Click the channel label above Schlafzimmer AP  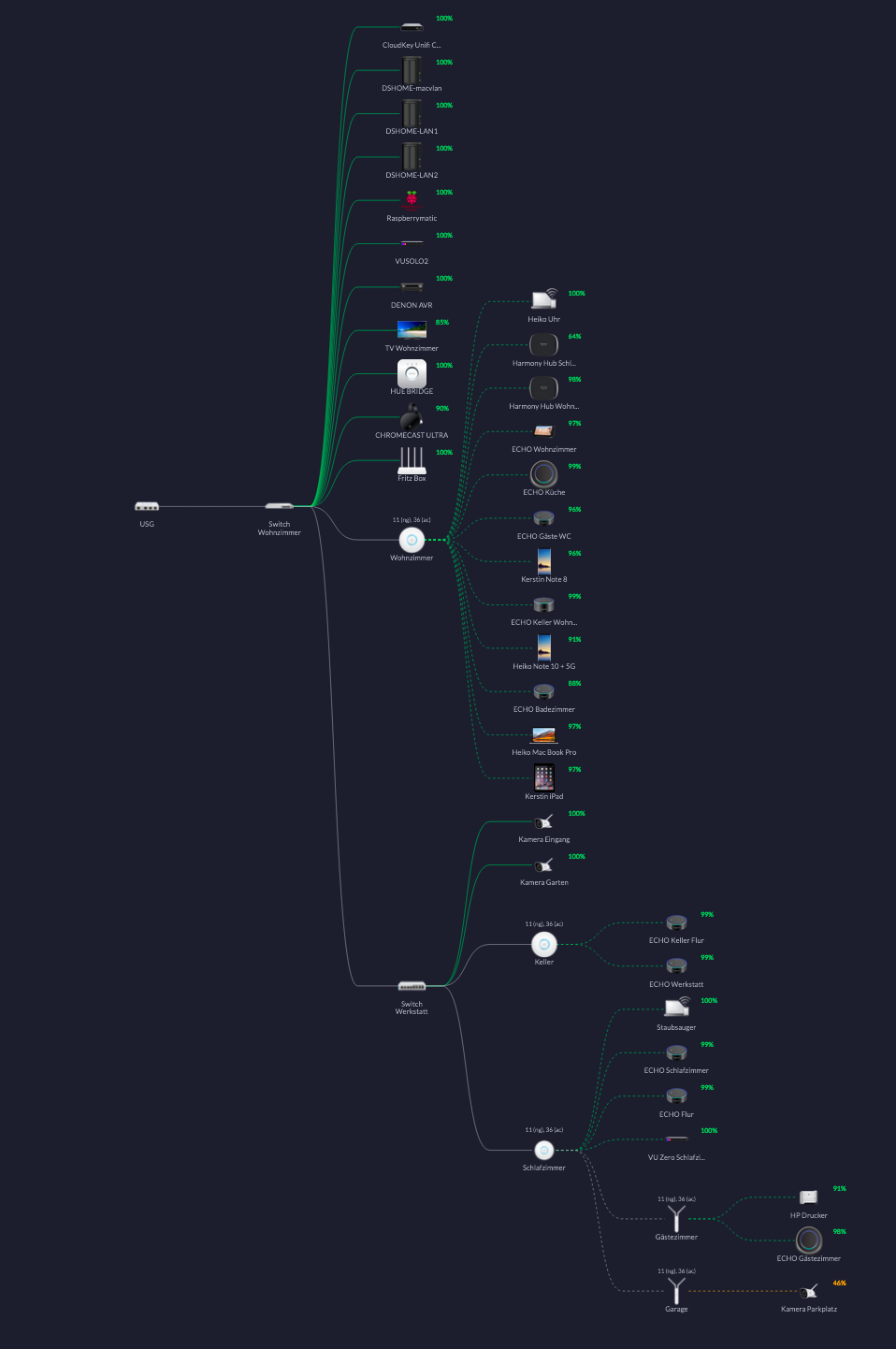[x=544, y=1130]
